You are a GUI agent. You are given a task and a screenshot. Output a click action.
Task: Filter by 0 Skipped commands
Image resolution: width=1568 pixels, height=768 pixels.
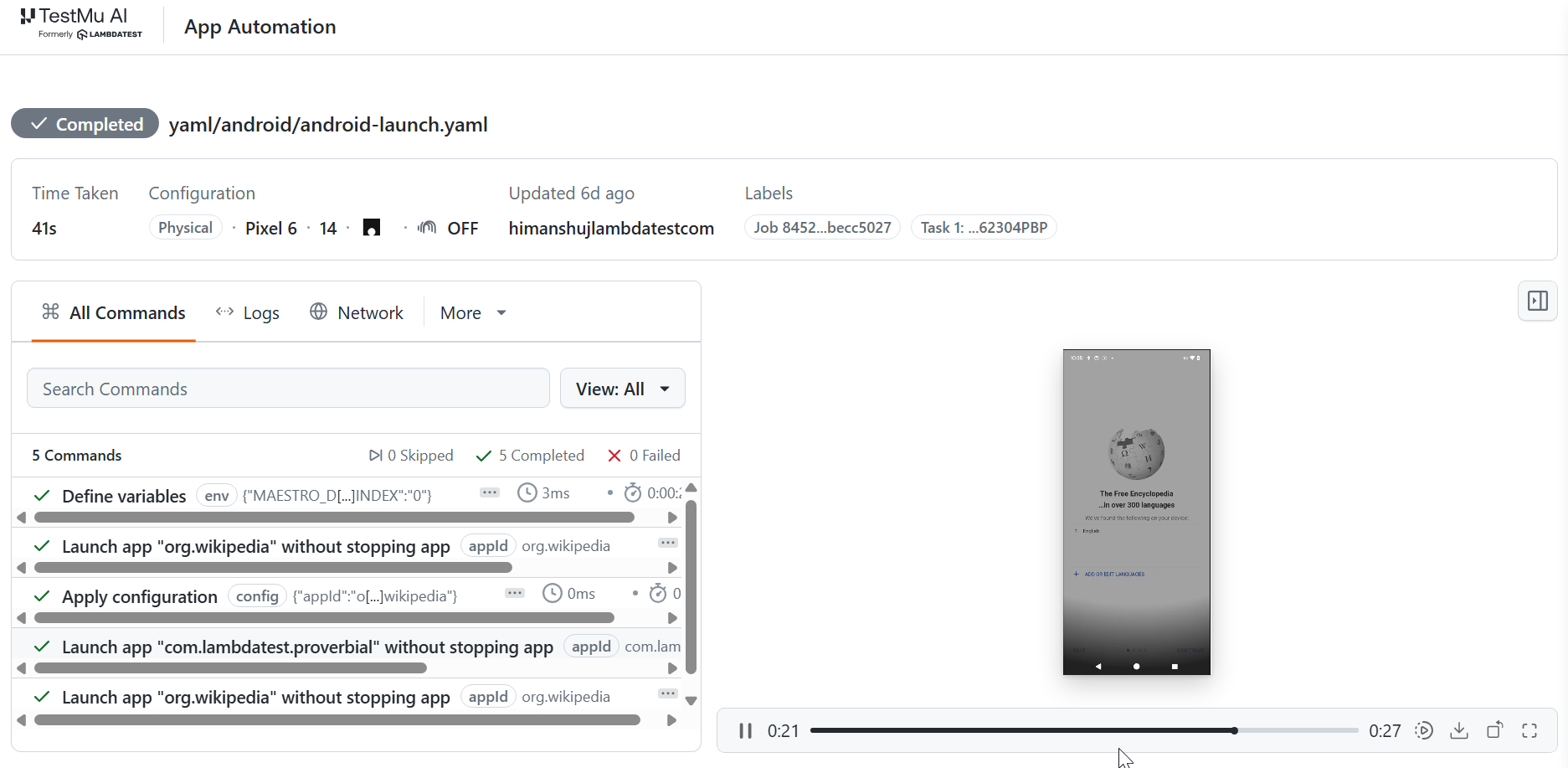(x=411, y=455)
